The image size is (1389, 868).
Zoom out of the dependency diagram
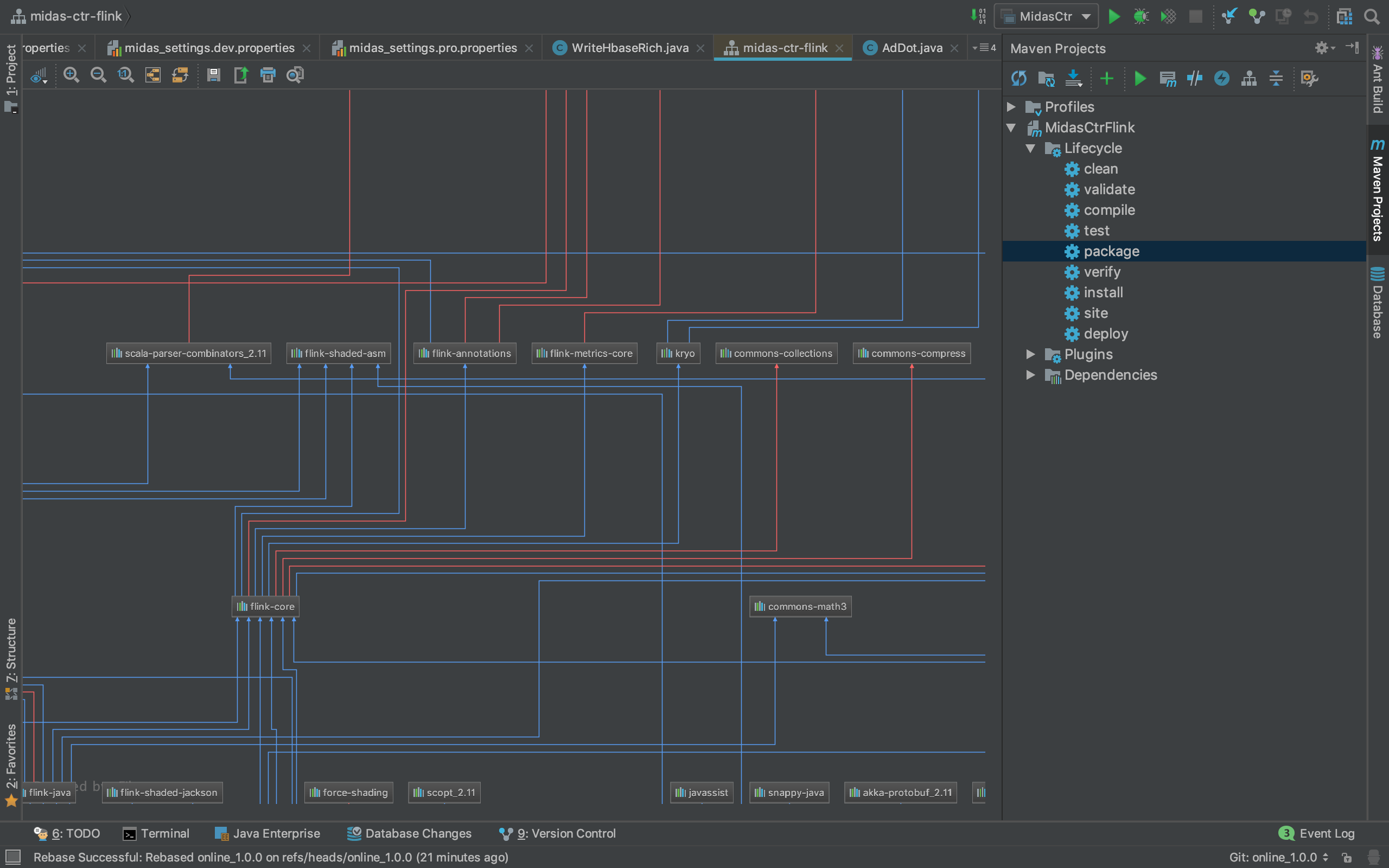[98, 75]
